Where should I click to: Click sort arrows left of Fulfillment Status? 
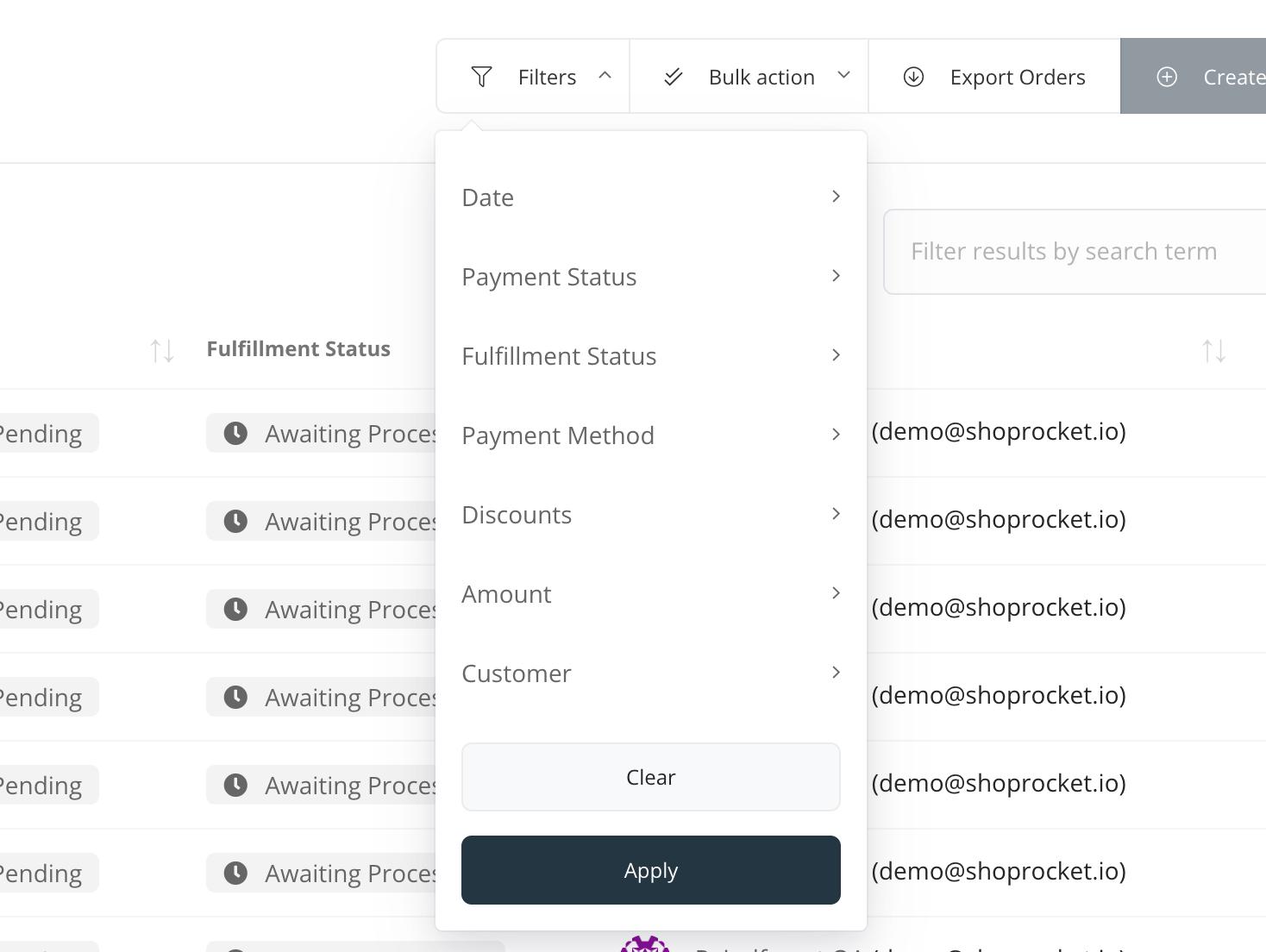point(162,351)
